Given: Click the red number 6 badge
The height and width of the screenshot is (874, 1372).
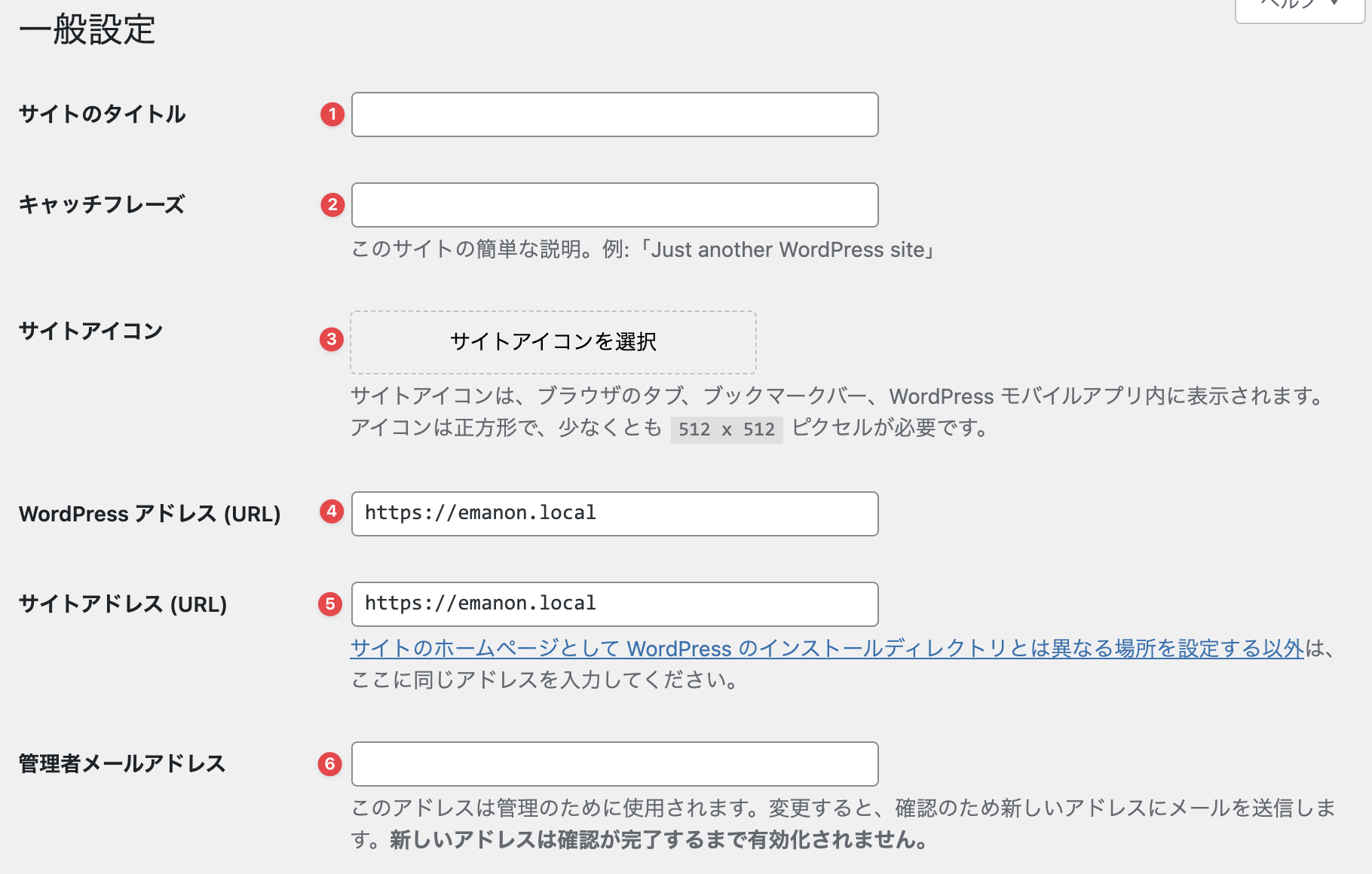Looking at the screenshot, I should (330, 764).
